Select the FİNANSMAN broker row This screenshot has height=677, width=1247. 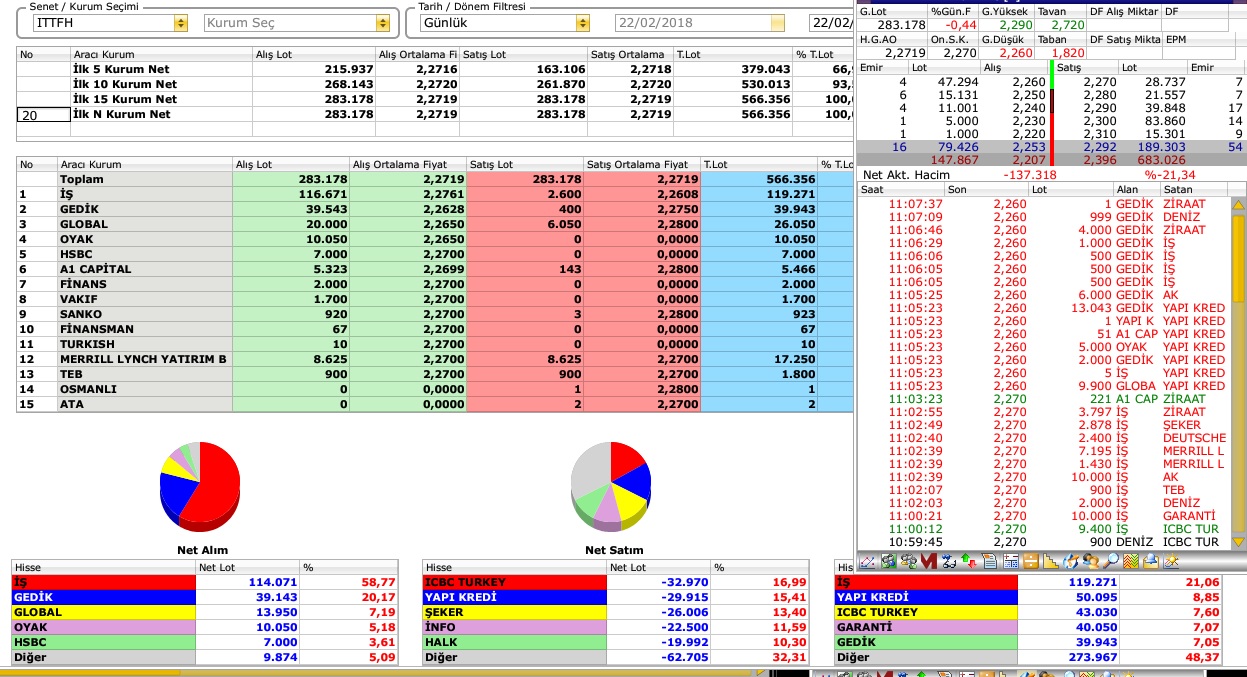click(435, 329)
